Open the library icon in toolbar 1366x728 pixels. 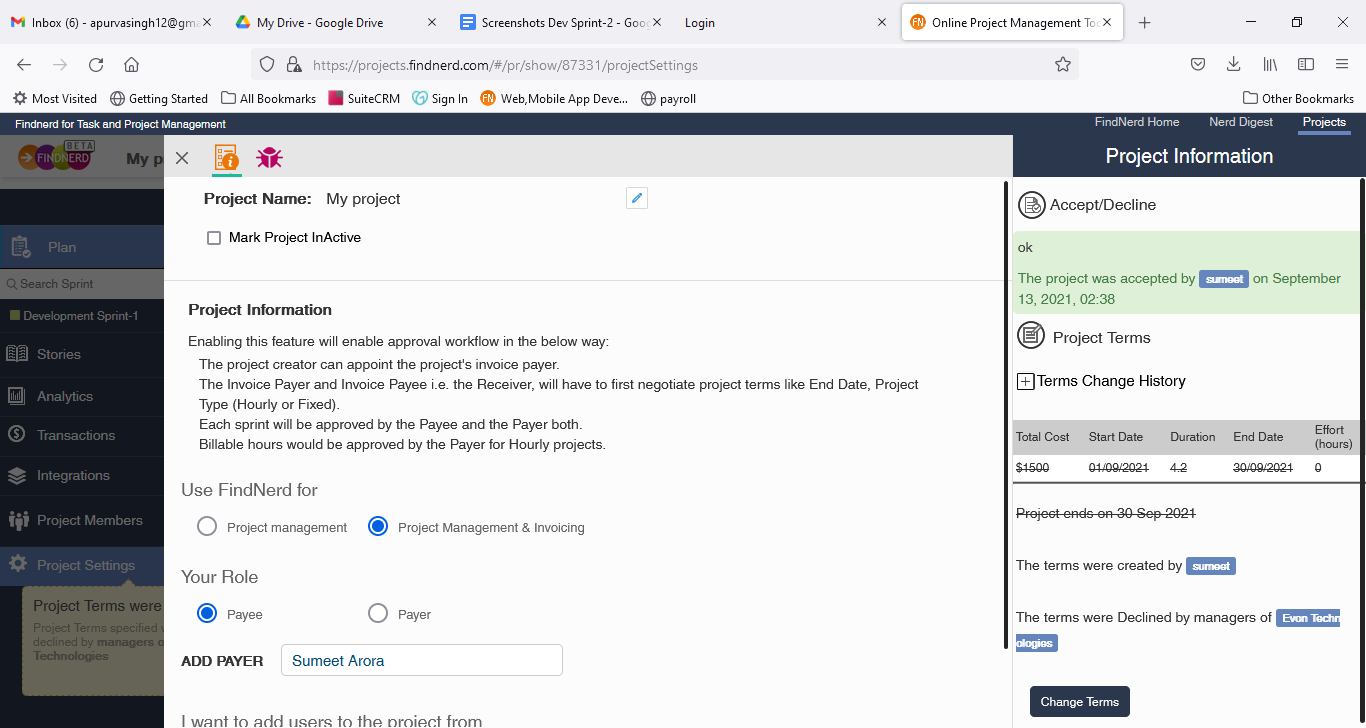[1270, 64]
